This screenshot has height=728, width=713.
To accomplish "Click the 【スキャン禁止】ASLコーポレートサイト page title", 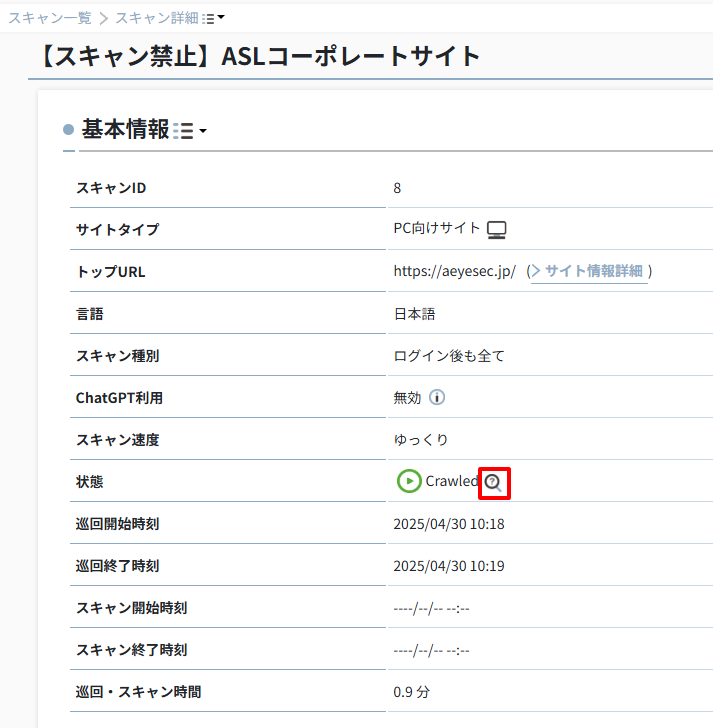I will 260,56.
